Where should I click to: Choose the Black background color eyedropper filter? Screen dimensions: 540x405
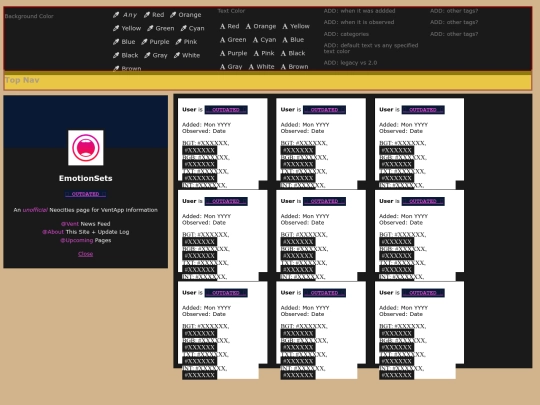(126, 55)
